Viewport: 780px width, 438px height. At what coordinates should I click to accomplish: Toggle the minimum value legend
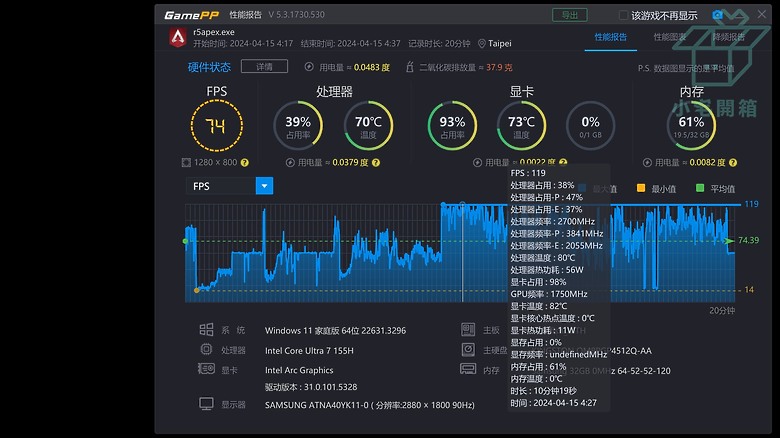coord(641,188)
